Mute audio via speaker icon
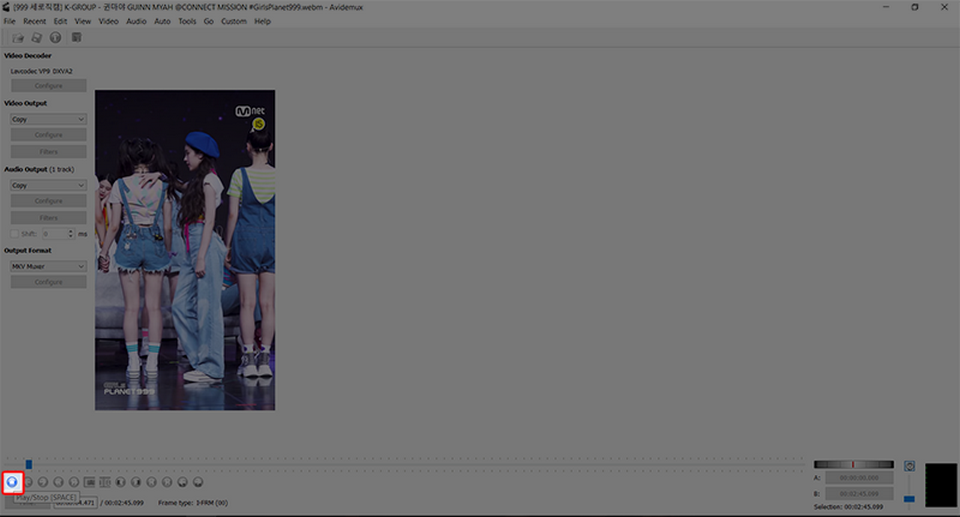 (x=910, y=466)
